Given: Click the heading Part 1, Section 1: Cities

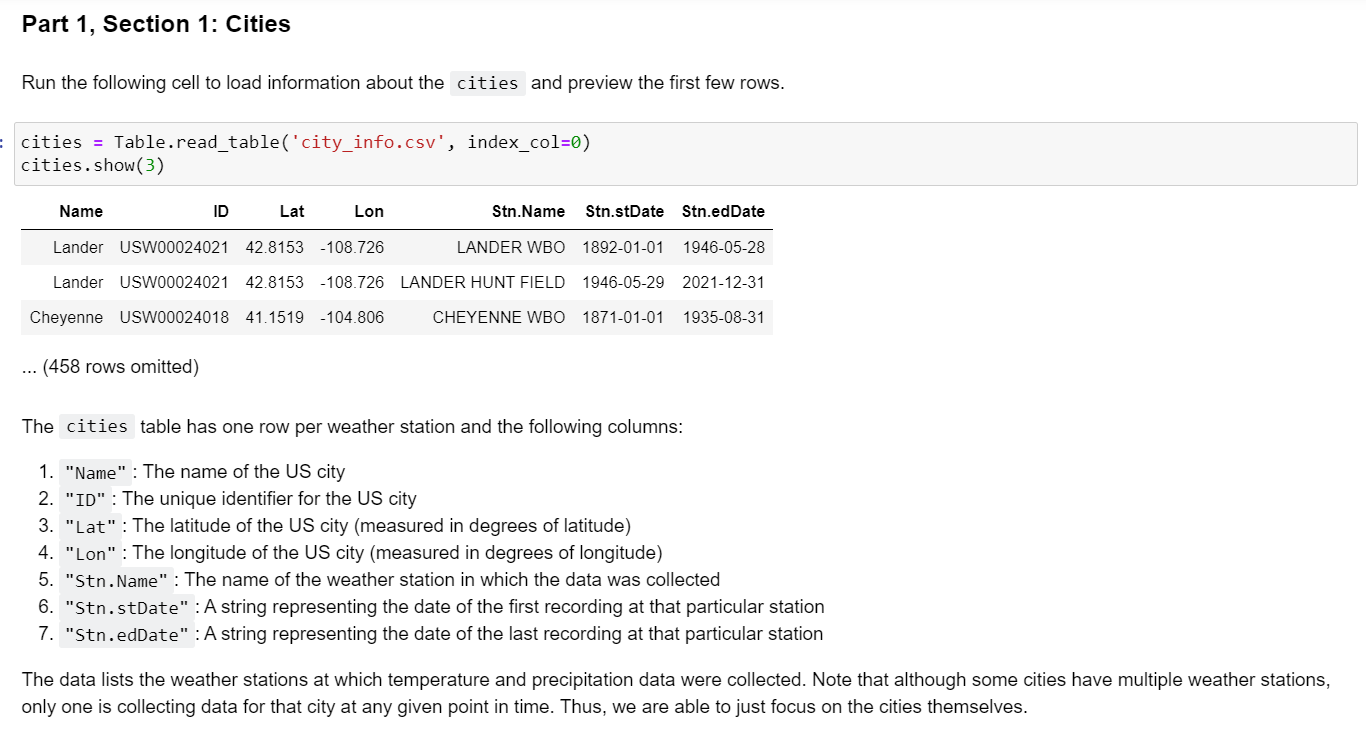Looking at the screenshot, I should click(x=155, y=23).
